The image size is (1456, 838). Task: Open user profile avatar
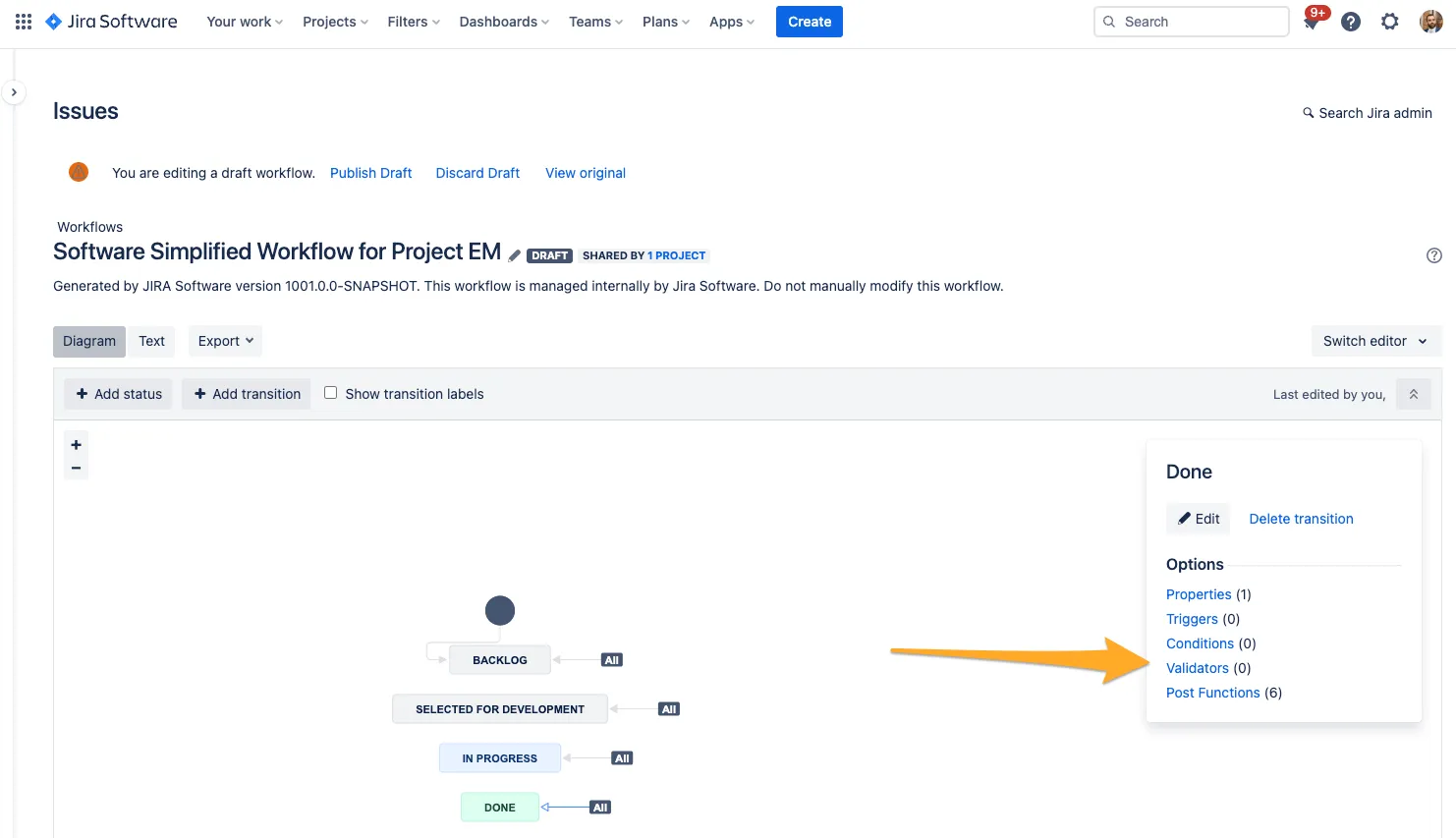click(x=1430, y=22)
